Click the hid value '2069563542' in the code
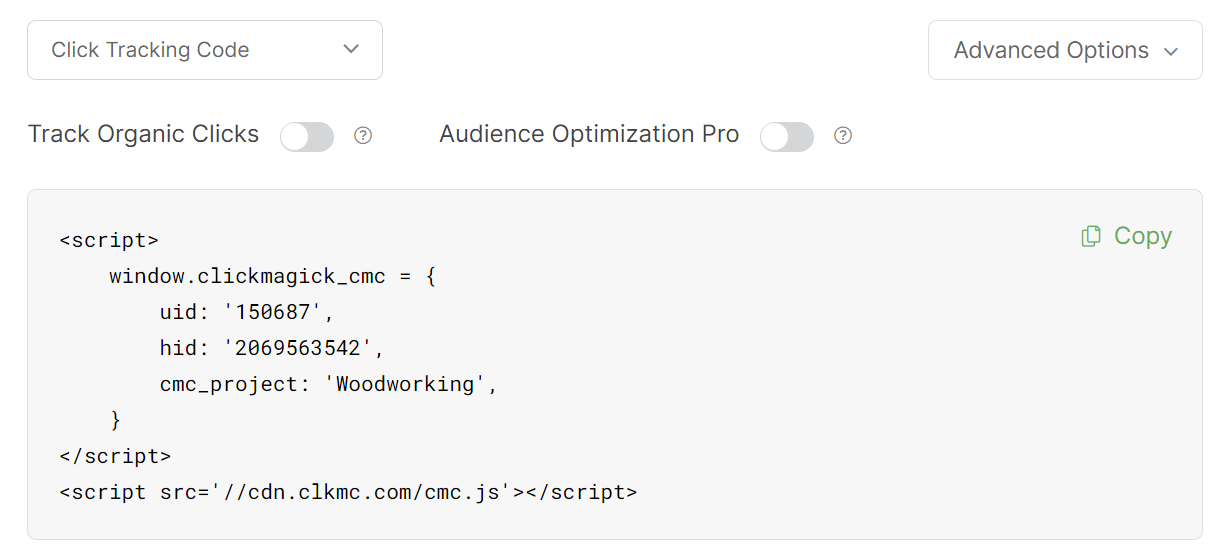Screen dimensions: 1221x560 (x=298, y=348)
